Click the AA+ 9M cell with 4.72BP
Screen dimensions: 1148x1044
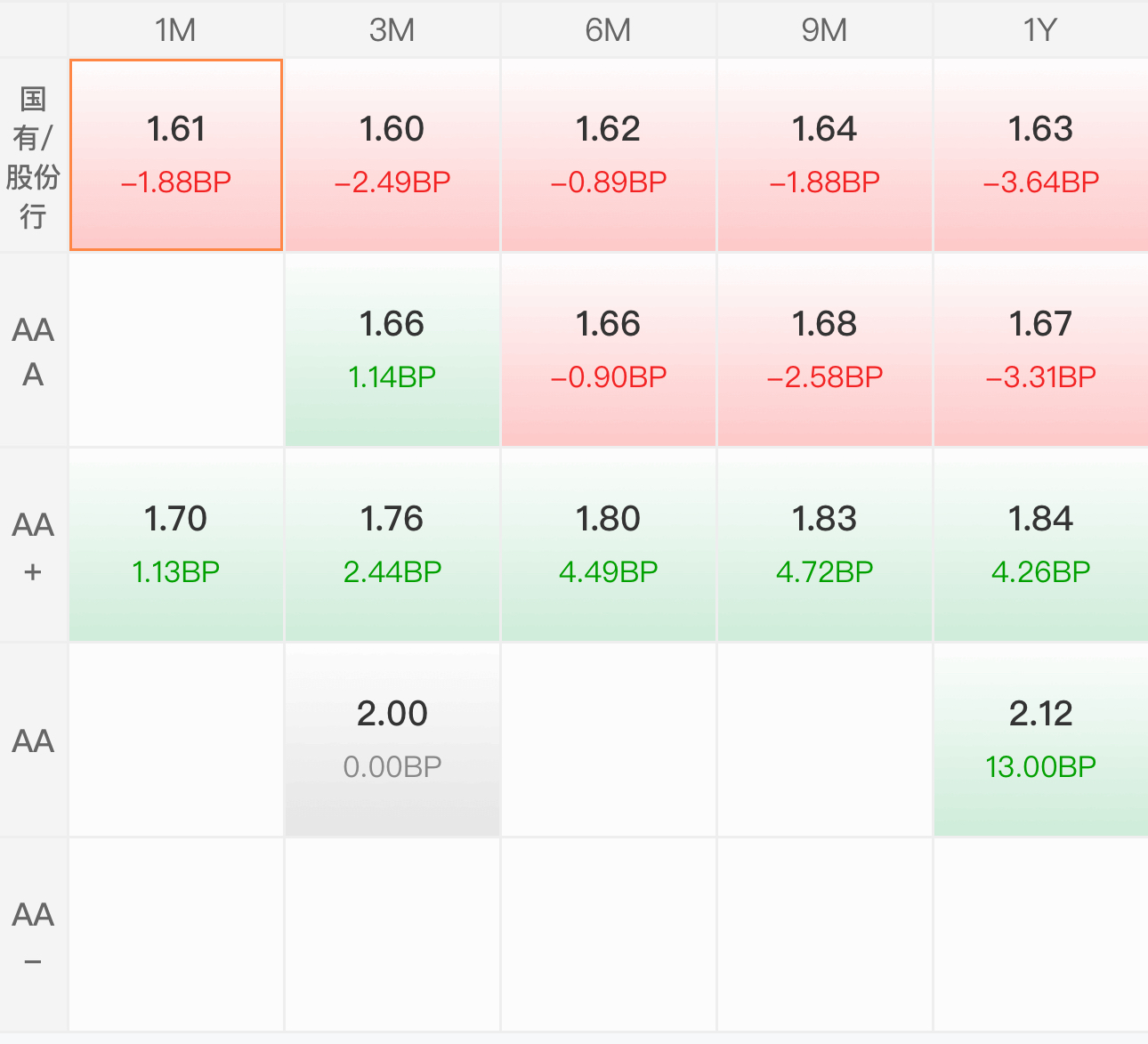point(825,546)
